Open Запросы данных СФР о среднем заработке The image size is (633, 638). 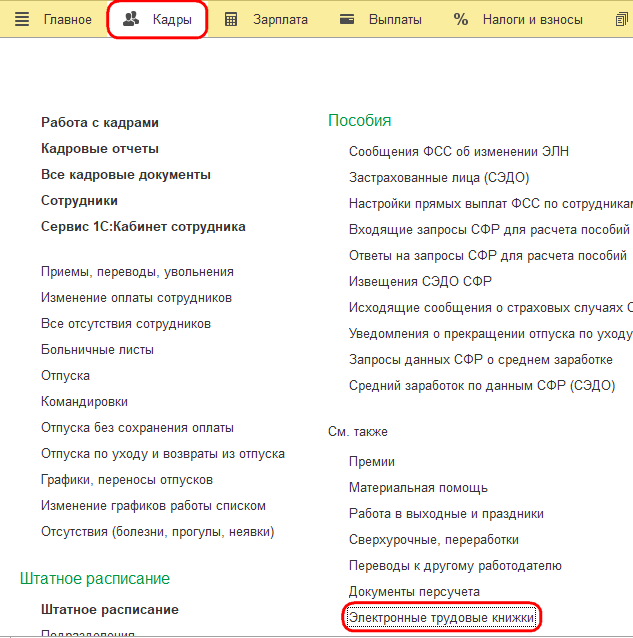[481, 360]
